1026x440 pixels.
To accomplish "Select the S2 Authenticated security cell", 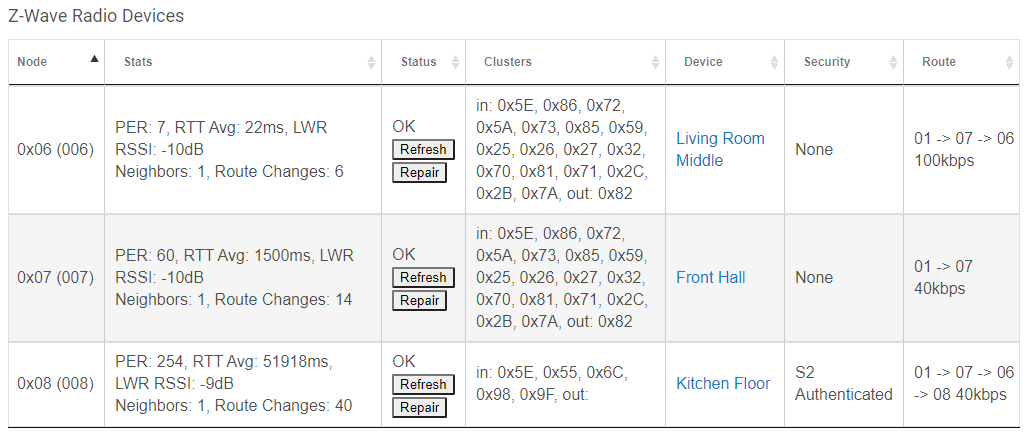I will (844, 384).
